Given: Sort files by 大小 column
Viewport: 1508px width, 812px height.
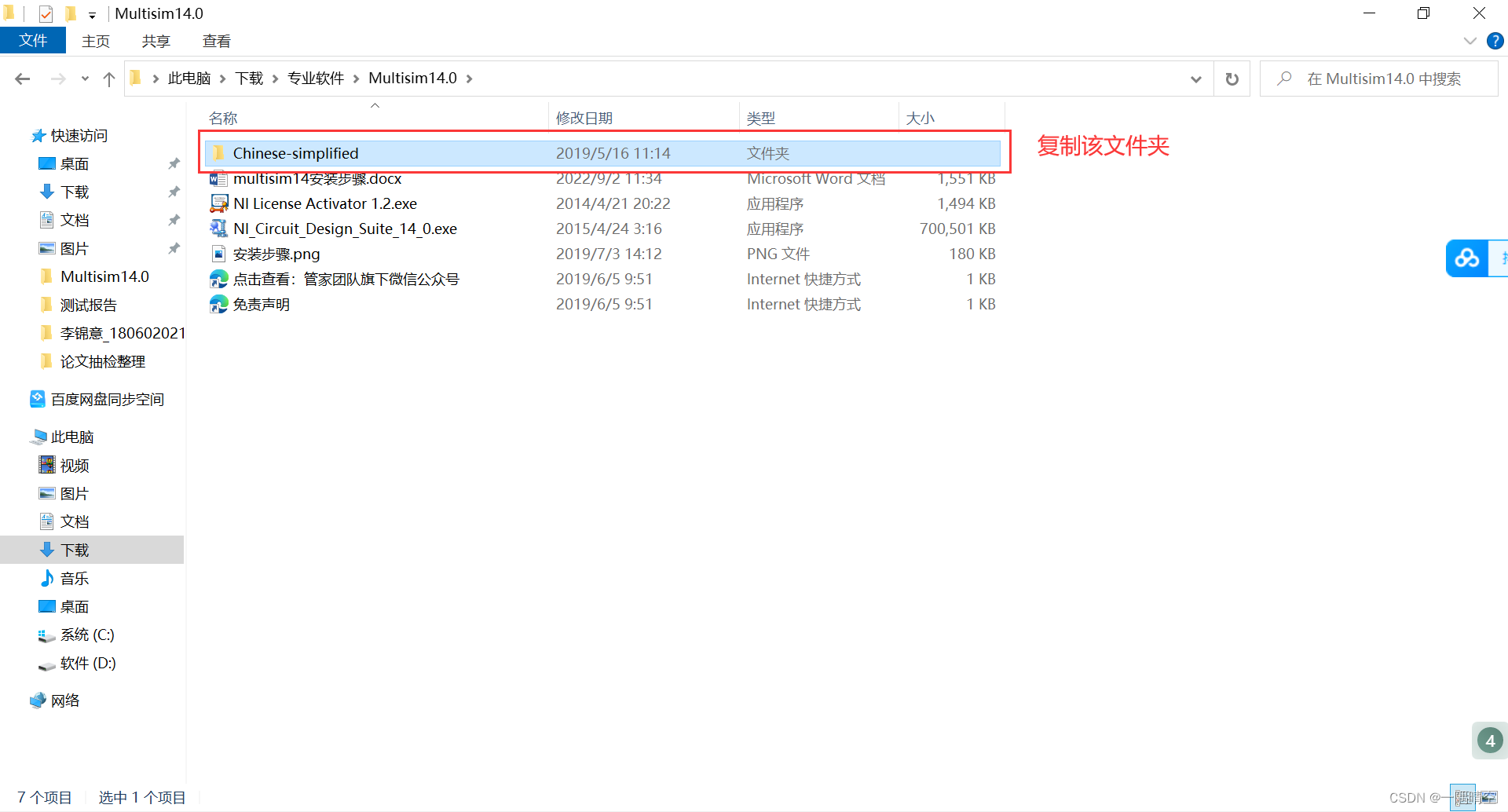Looking at the screenshot, I should pos(921,118).
